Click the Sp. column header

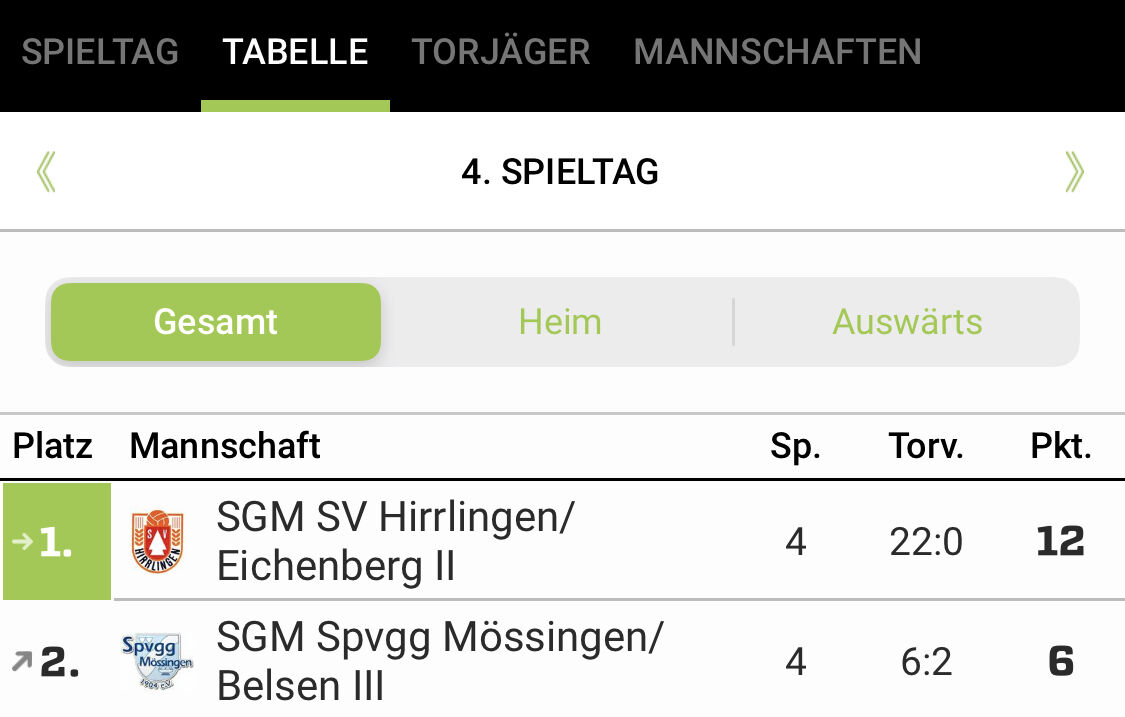tap(795, 446)
